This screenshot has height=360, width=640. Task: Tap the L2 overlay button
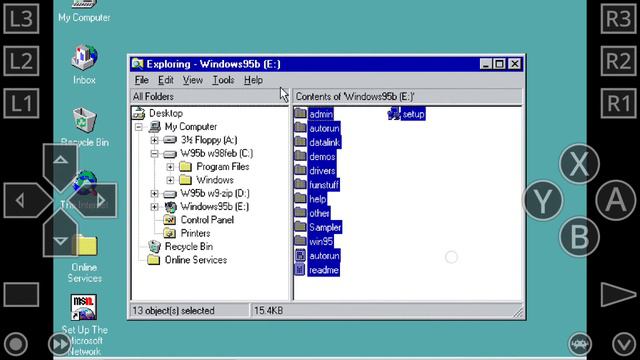point(21,61)
